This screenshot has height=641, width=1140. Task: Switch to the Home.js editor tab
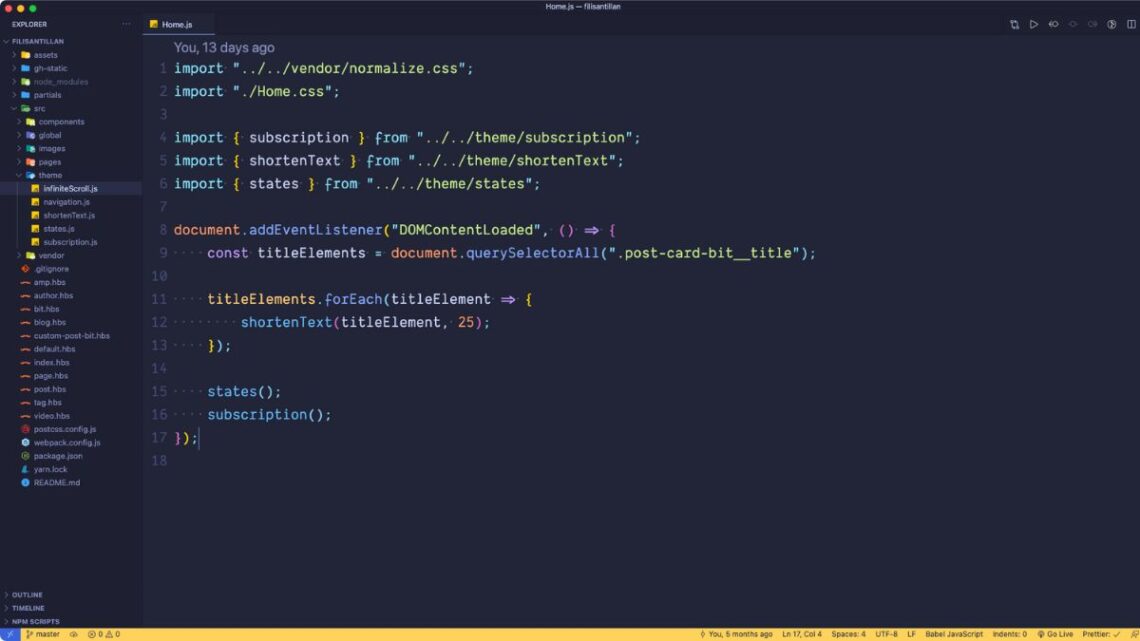(x=176, y=24)
